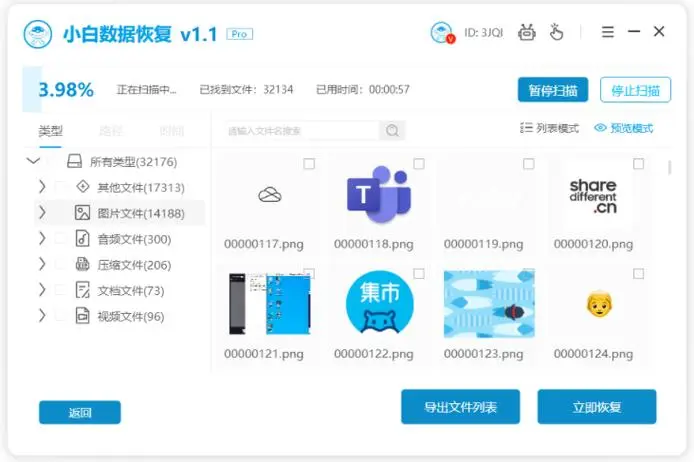Tick the checkbox for 00000118.png
This screenshot has width=694, height=462.
coord(419,164)
